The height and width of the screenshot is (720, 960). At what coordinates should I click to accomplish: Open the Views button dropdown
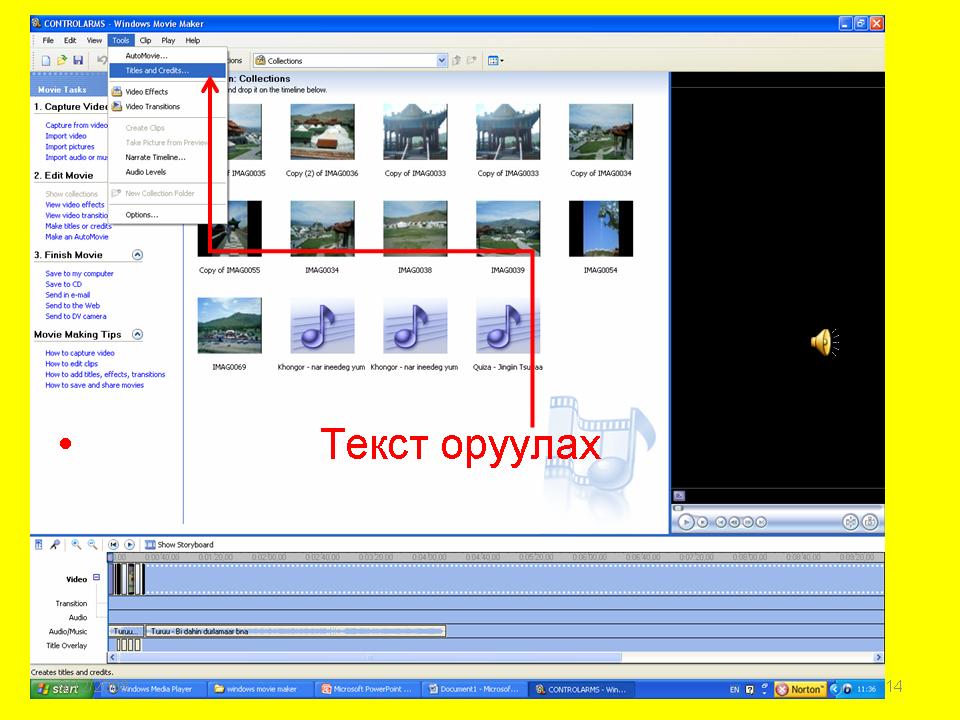pyautogui.click(x=495, y=61)
